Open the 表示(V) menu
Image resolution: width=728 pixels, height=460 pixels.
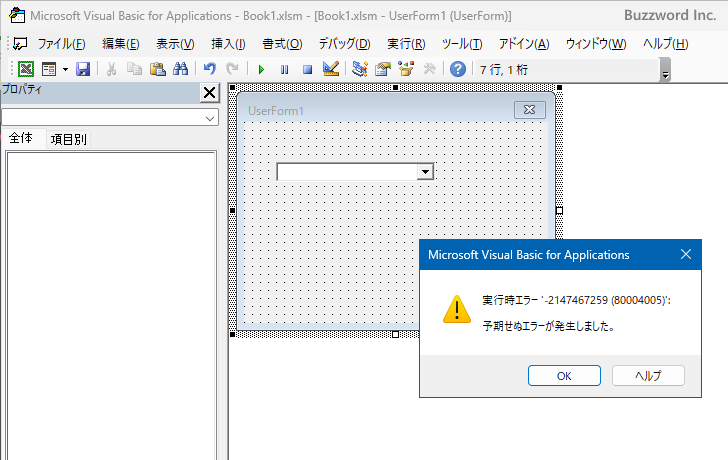(175, 44)
